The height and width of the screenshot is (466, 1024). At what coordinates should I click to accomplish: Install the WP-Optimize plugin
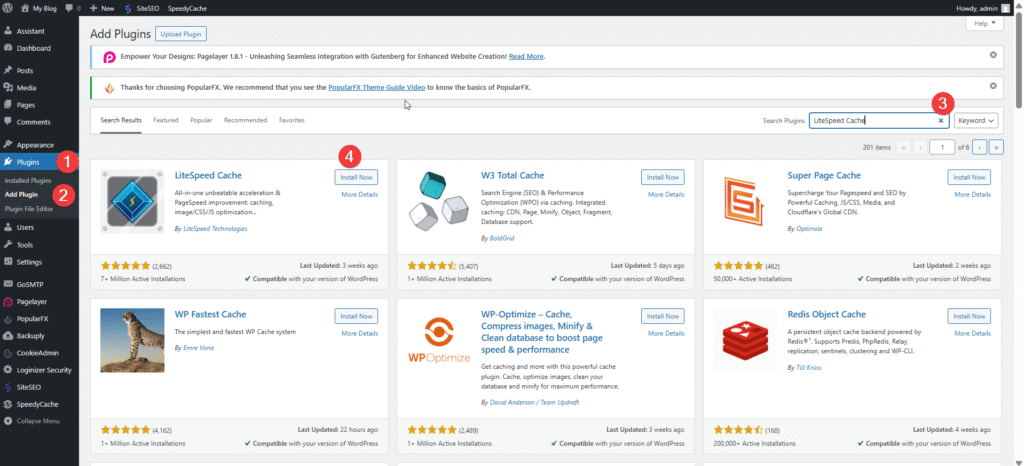(x=663, y=316)
